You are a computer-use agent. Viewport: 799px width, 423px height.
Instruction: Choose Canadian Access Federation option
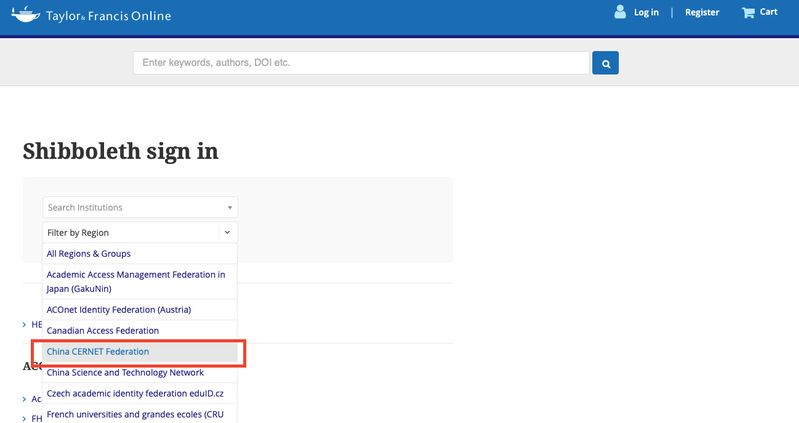(x=140, y=330)
